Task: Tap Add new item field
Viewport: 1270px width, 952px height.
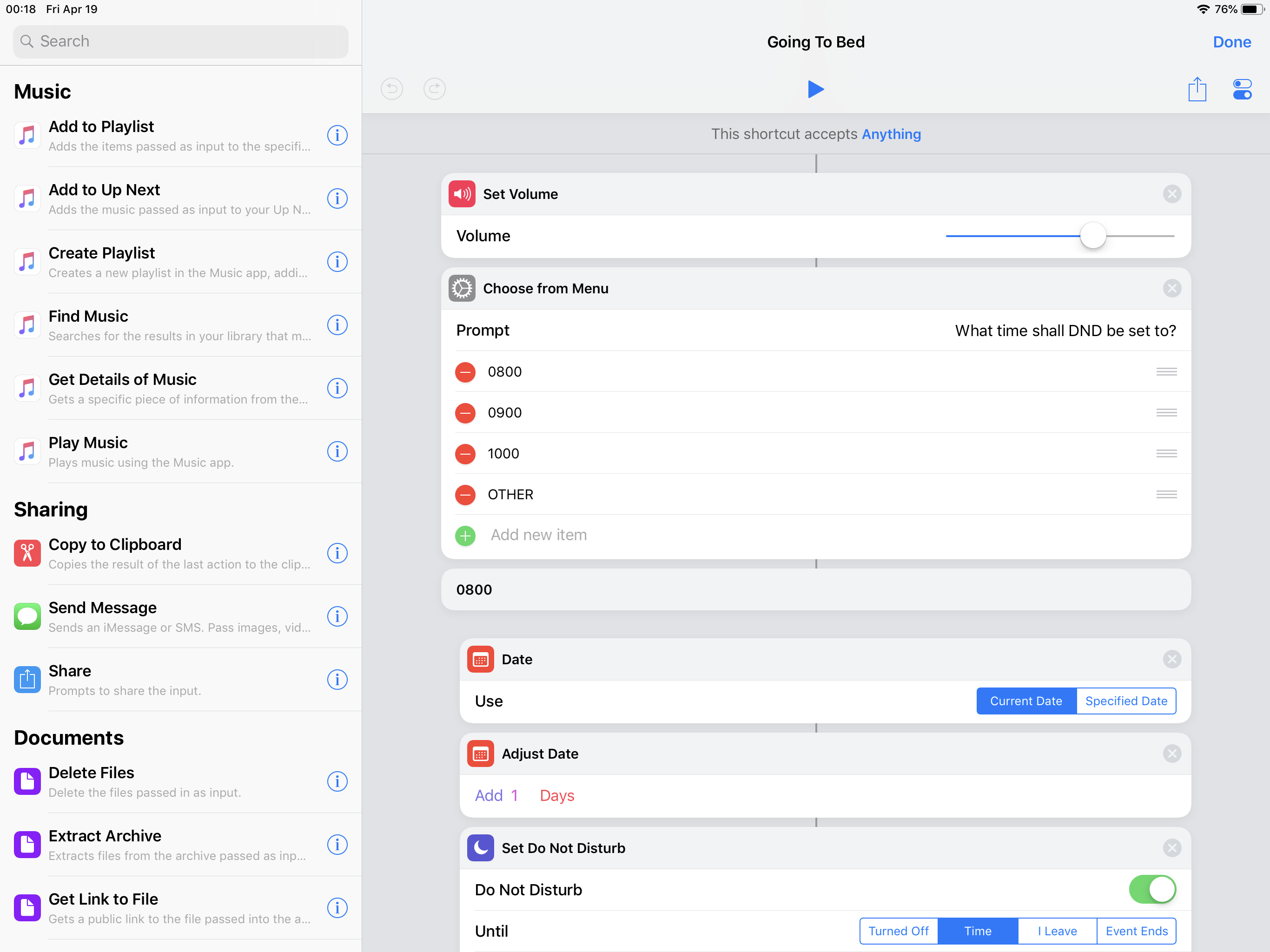Action: pyautogui.click(x=539, y=535)
